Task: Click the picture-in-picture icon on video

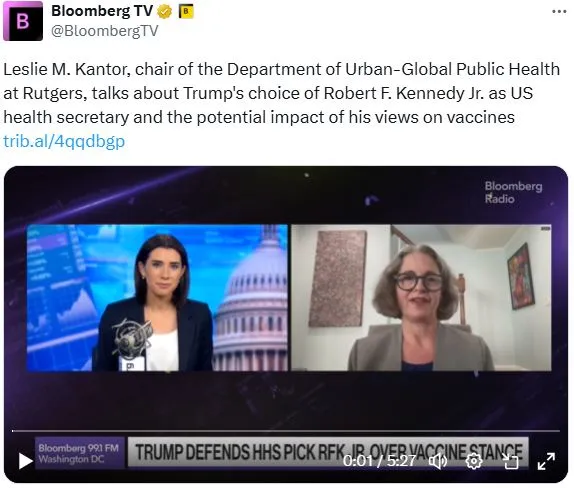Action: pos(510,461)
